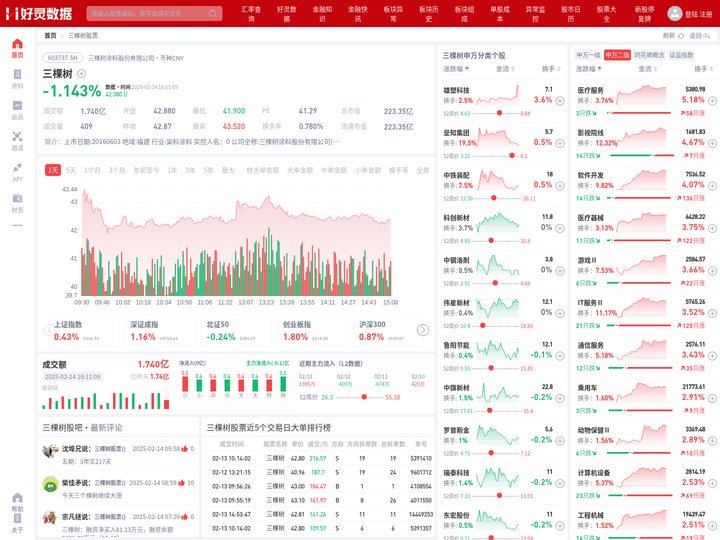Select the 3个月 chart range
The height and width of the screenshot is (540, 720).
tap(117, 170)
